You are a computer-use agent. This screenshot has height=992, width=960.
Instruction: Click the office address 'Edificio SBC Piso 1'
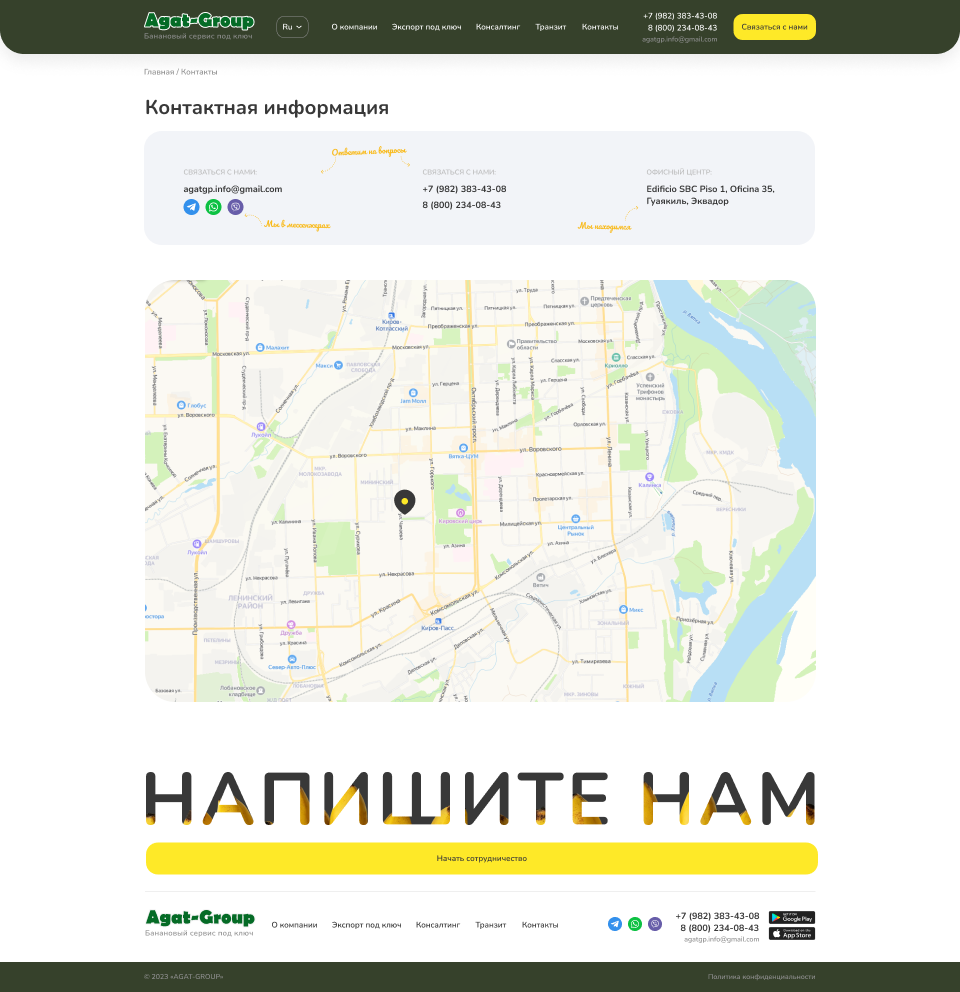point(710,195)
